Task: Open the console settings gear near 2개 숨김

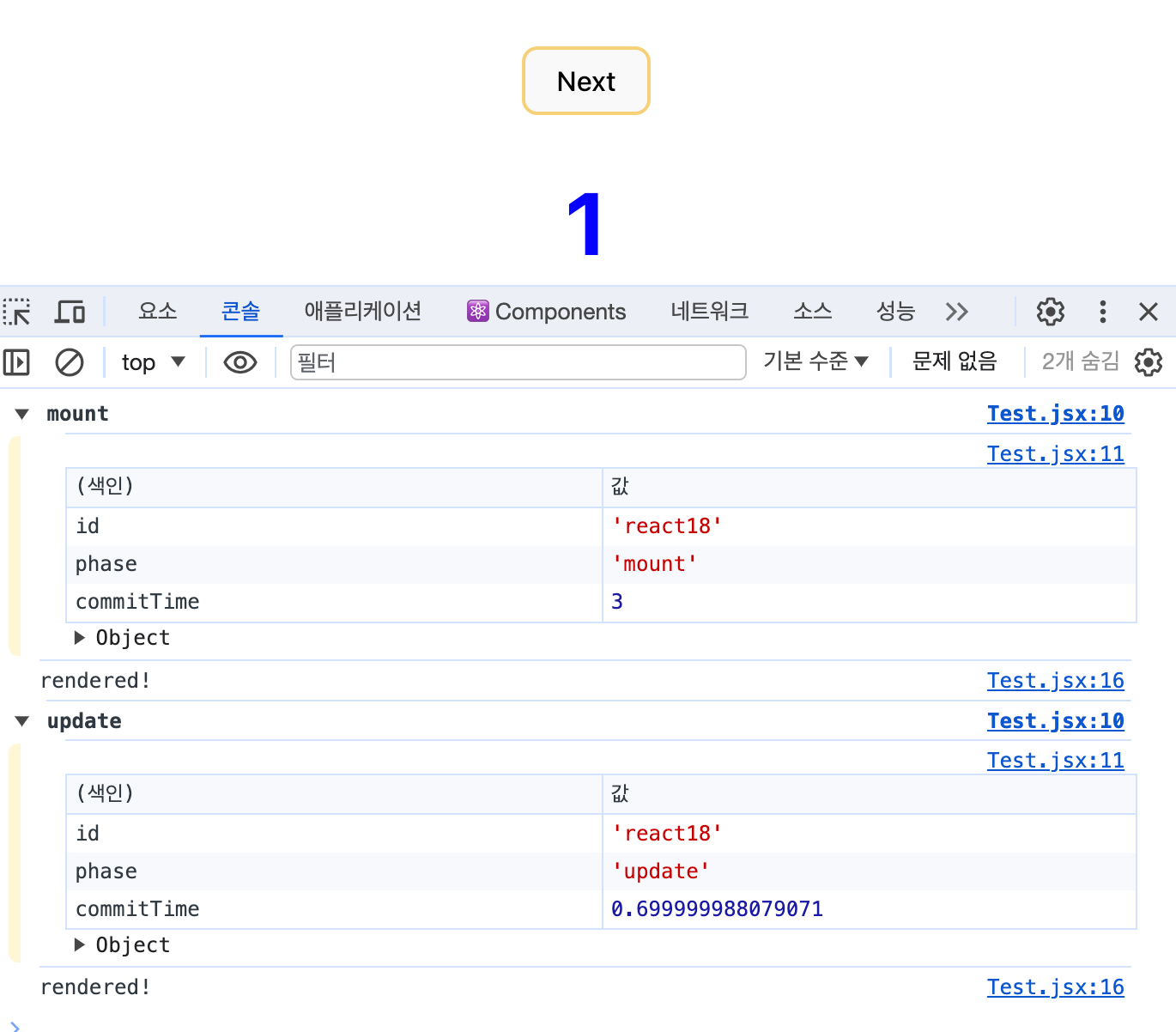Action: click(1148, 361)
